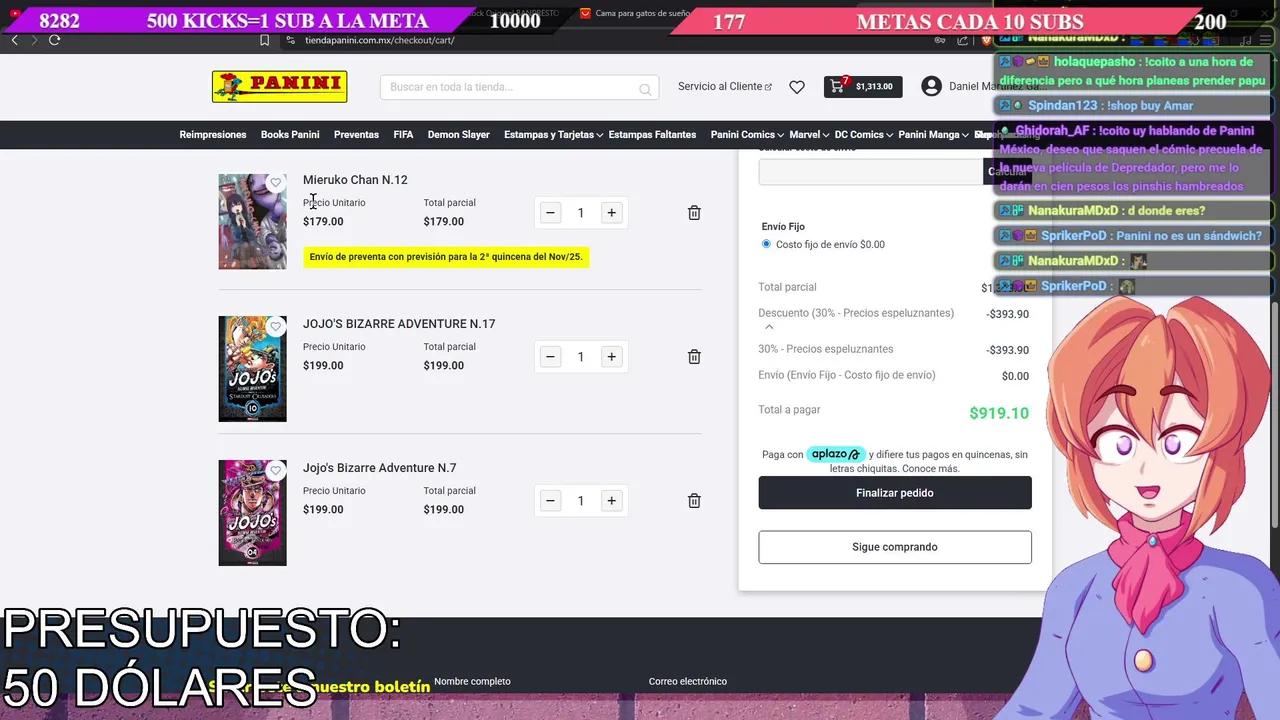Open Mieruko Chan N.12 product title

pyautogui.click(x=355, y=180)
